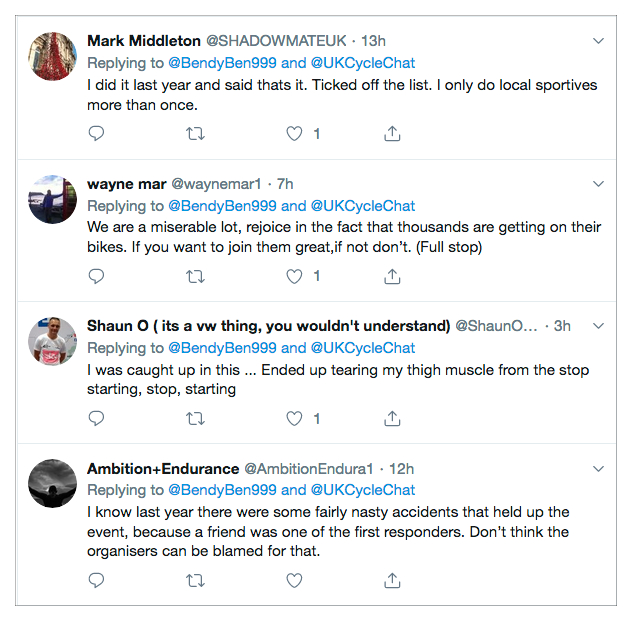The width and height of the screenshot is (632, 621).
Task: Open more options for Mark Middleton's tweet
Action: pyautogui.click(x=598, y=41)
